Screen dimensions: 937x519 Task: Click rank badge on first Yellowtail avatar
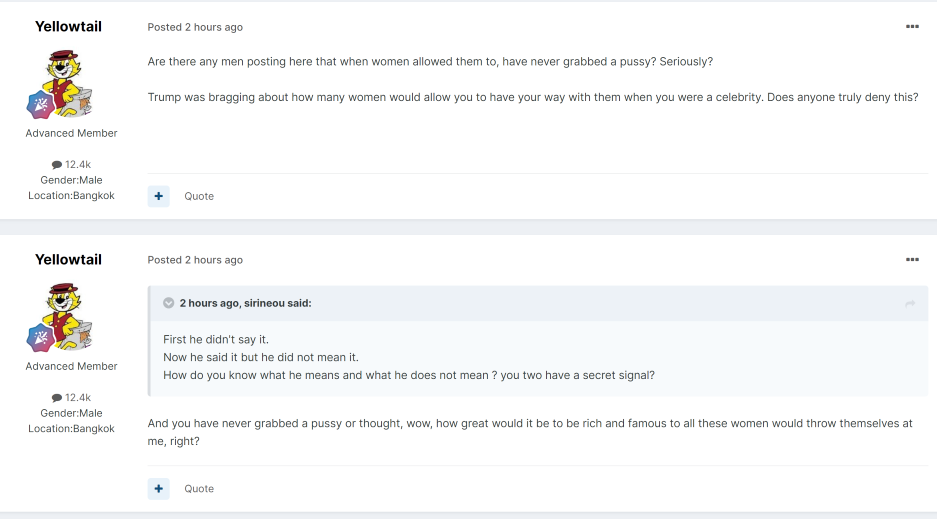coord(41,105)
